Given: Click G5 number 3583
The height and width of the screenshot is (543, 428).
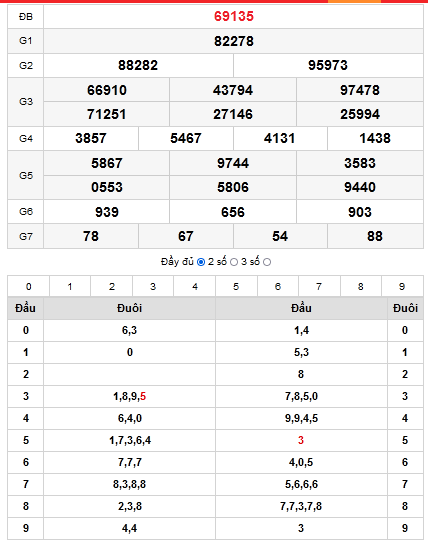Looking at the screenshot, I should [x=360, y=163].
